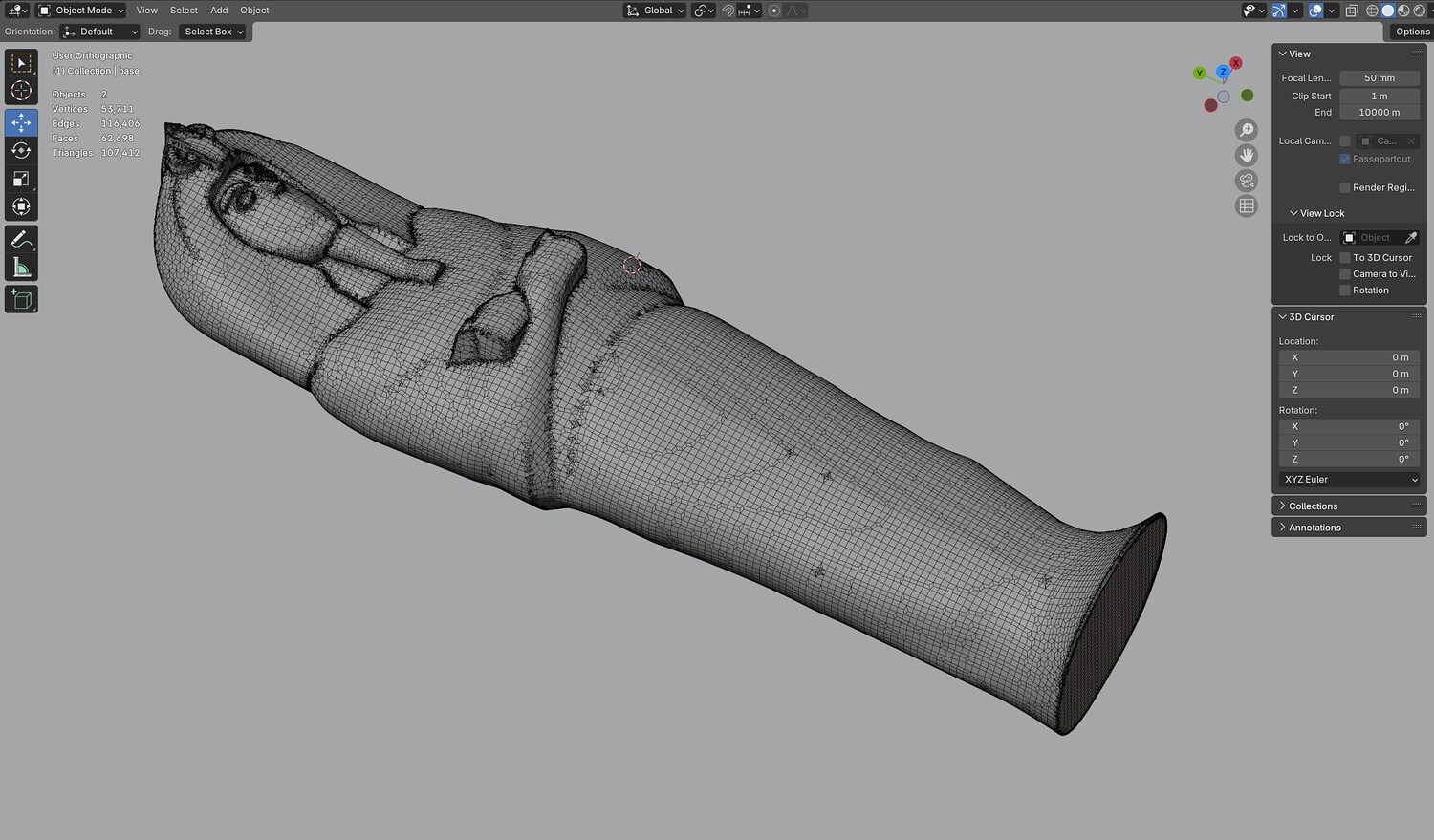
Task: Pick the Measure tool
Action: (21, 269)
